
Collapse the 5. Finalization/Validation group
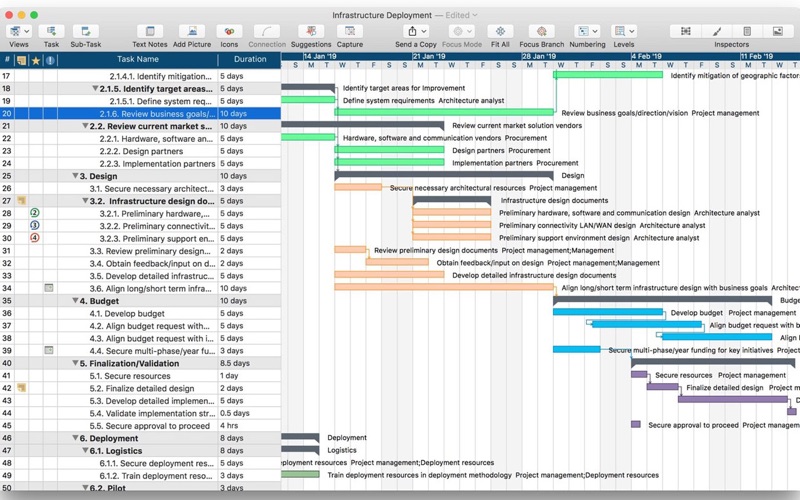(x=75, y=364)
